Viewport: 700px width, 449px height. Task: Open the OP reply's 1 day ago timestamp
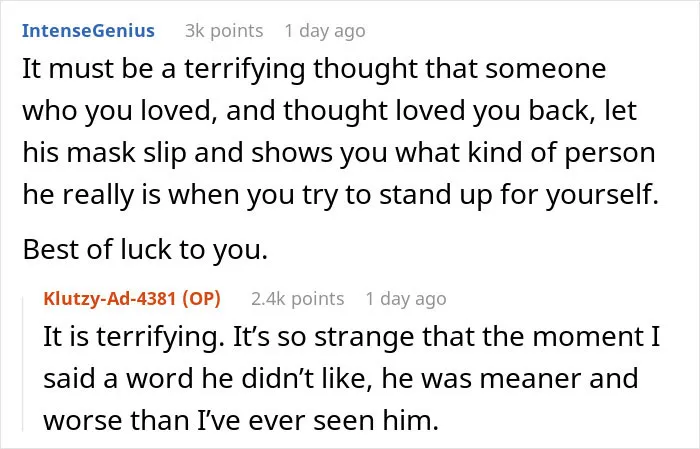point(406,299)
